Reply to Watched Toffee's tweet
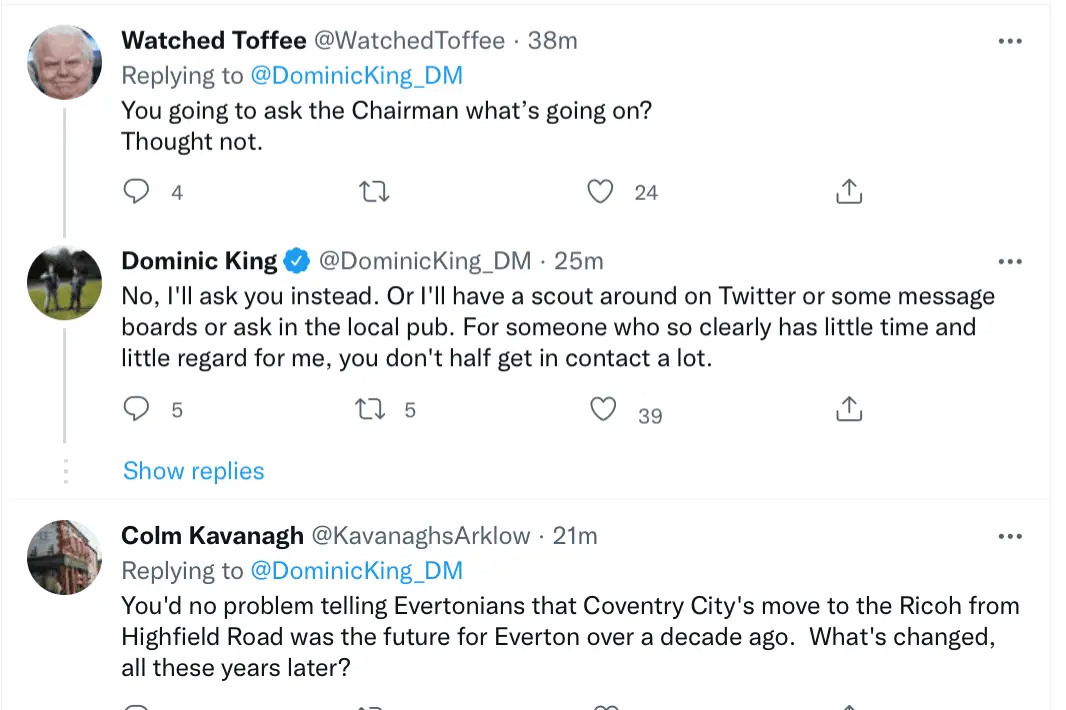This screenshot has height=710, width=1066. point(136,192)
